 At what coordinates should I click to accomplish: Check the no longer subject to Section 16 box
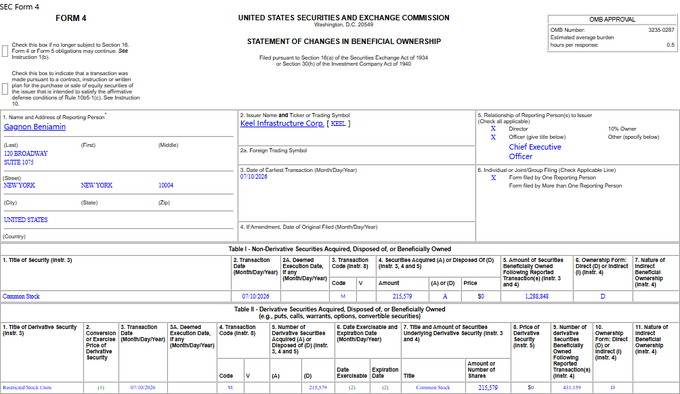5,51
